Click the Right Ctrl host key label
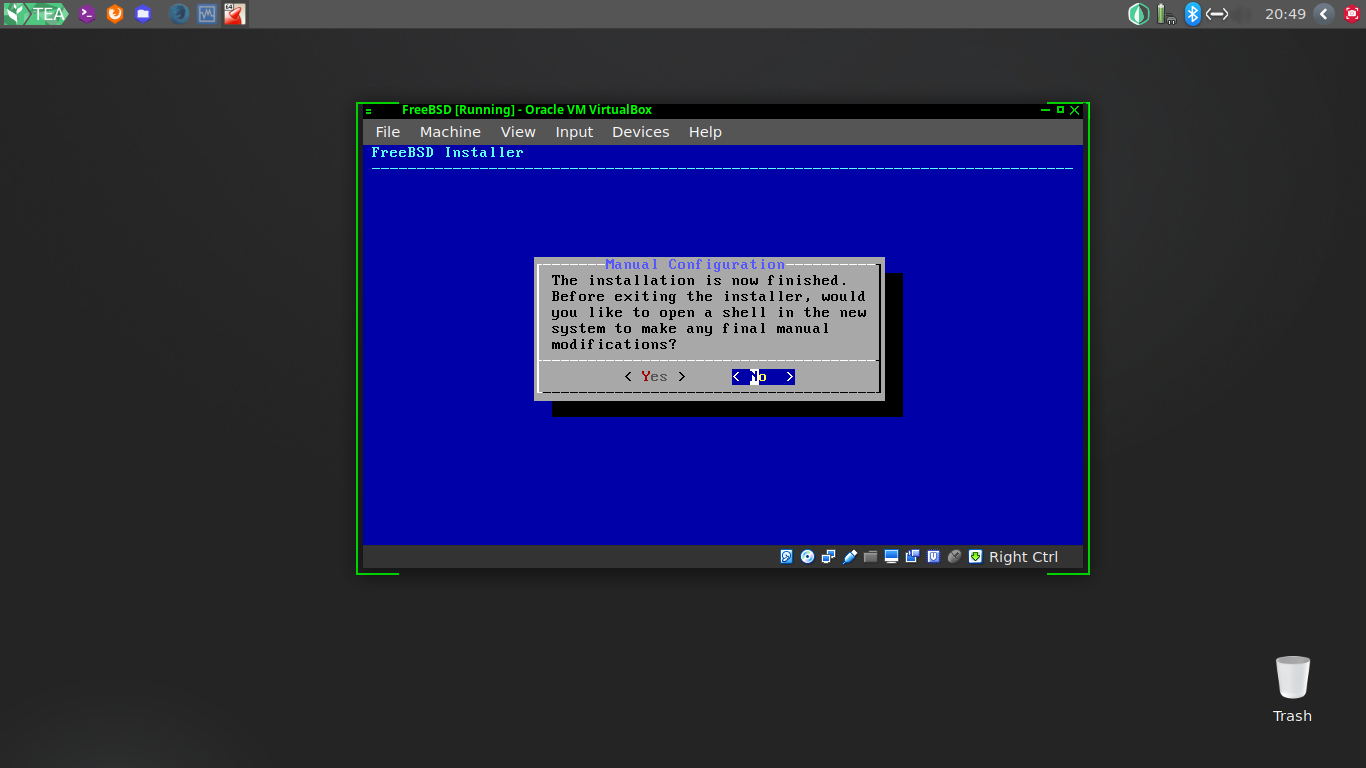 [x=1023, y=557]
